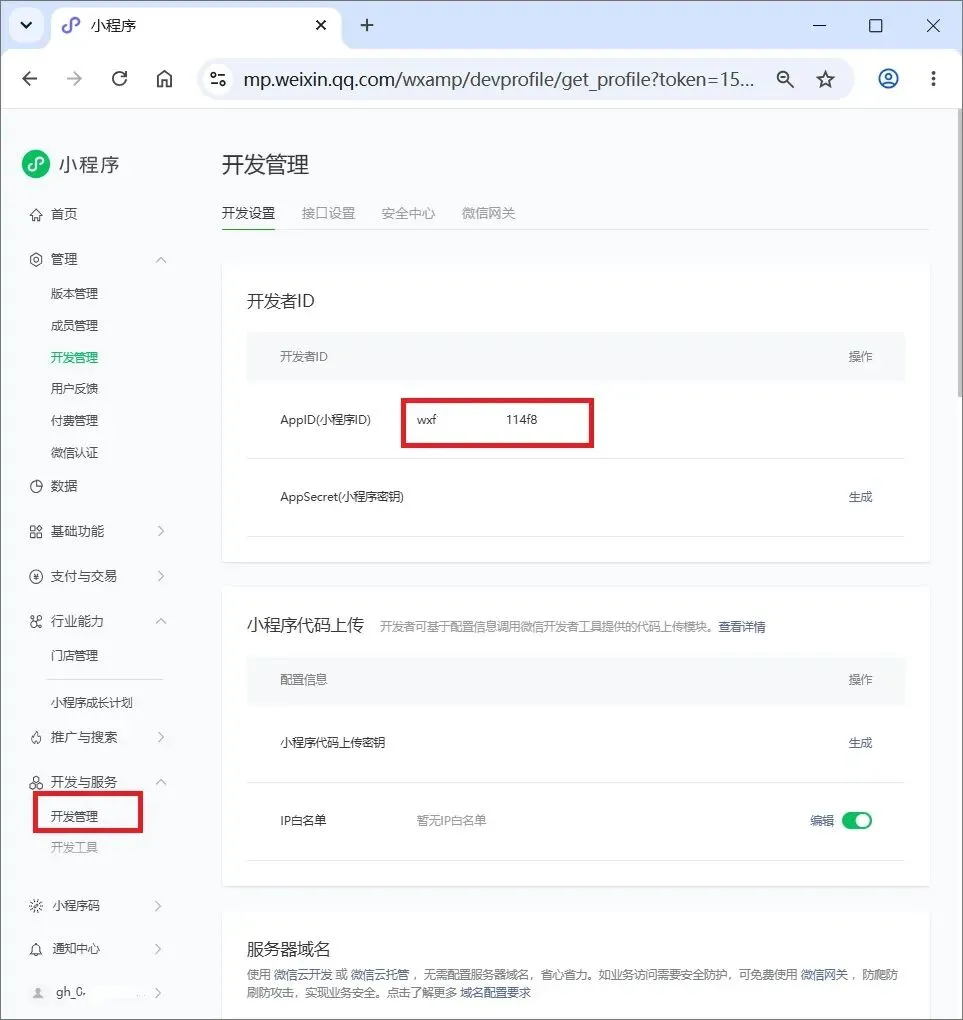Open 开发工具 in sidebar

[74, 848]
